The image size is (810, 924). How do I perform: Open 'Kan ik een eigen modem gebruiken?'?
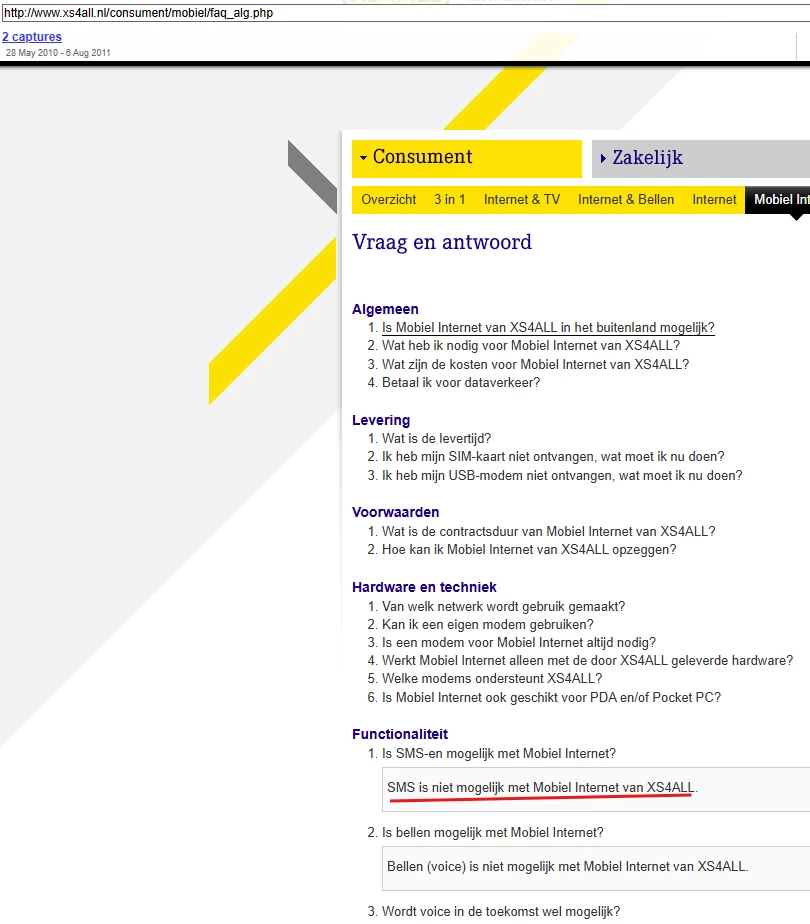tap(488, 625)
